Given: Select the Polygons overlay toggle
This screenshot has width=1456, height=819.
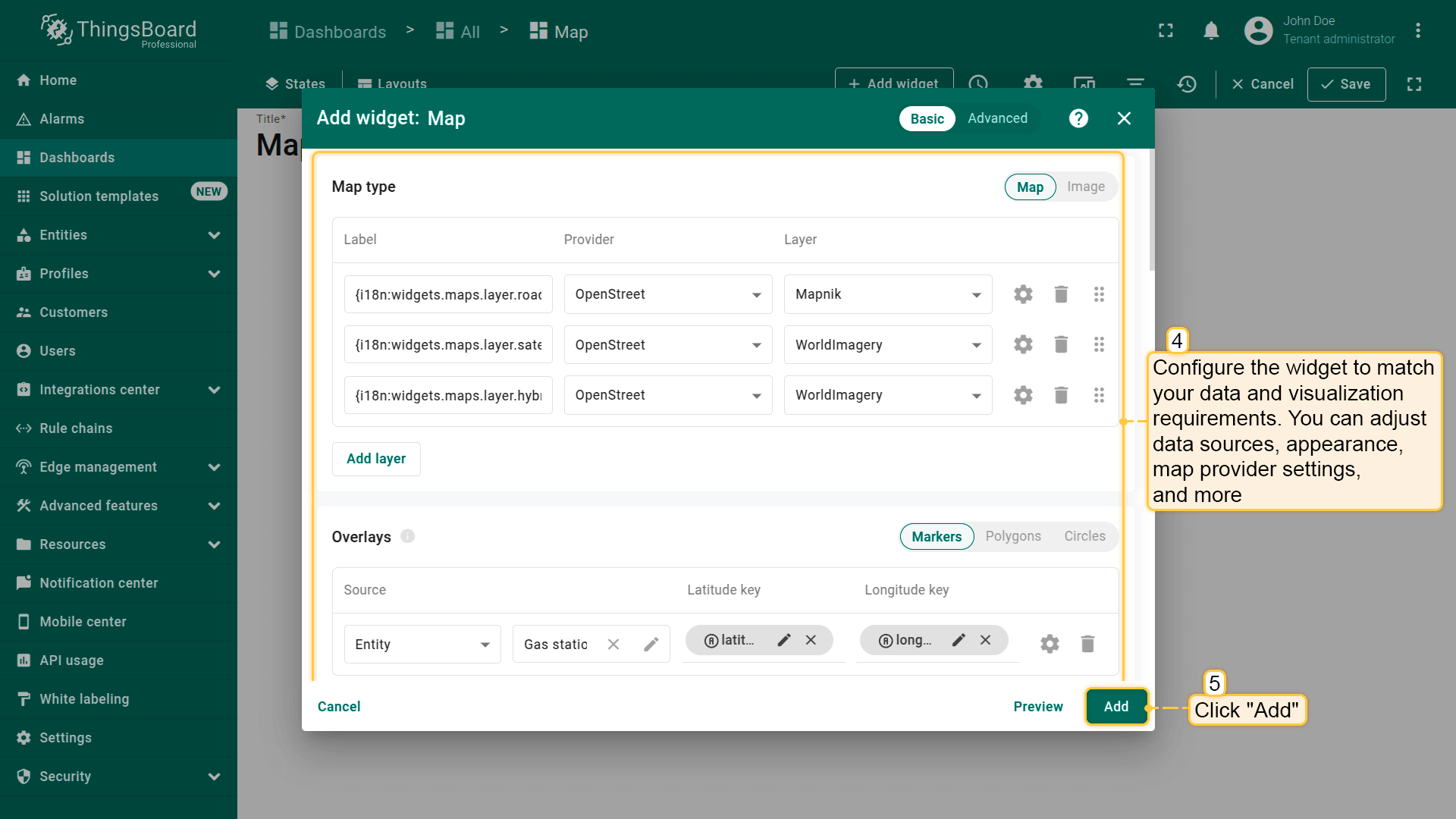Looking at the screenshot, I should pos(1012,536).
